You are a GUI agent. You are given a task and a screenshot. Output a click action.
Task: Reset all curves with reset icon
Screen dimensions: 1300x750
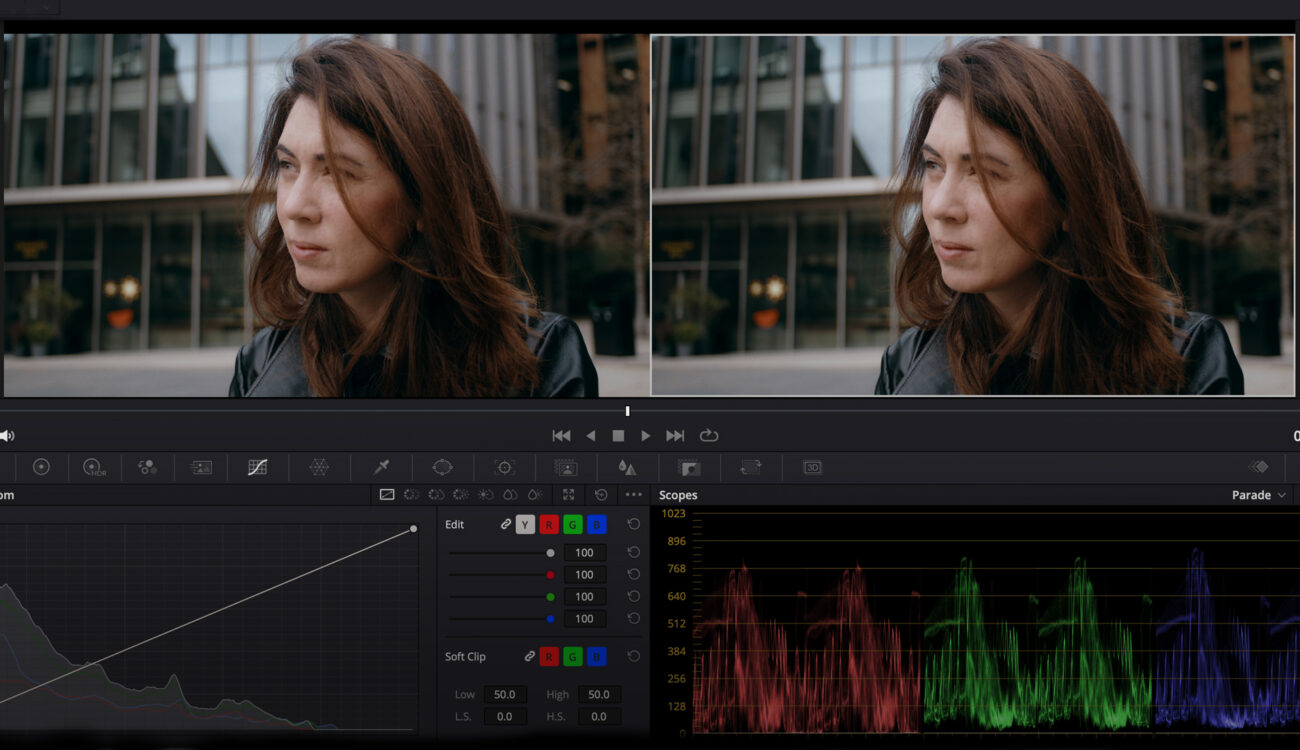click(601, 494)
